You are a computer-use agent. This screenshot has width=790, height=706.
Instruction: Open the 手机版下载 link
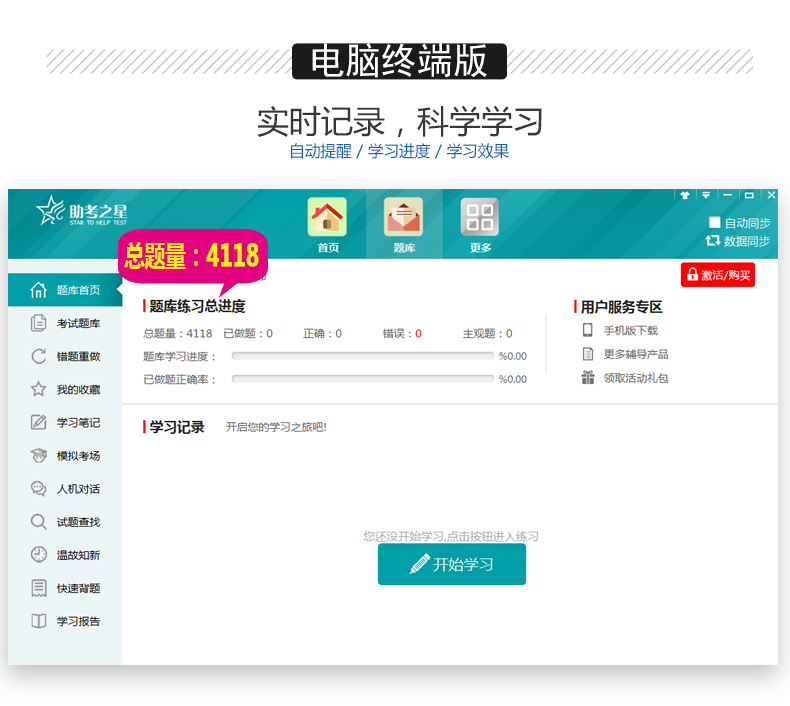pos(631,330)
